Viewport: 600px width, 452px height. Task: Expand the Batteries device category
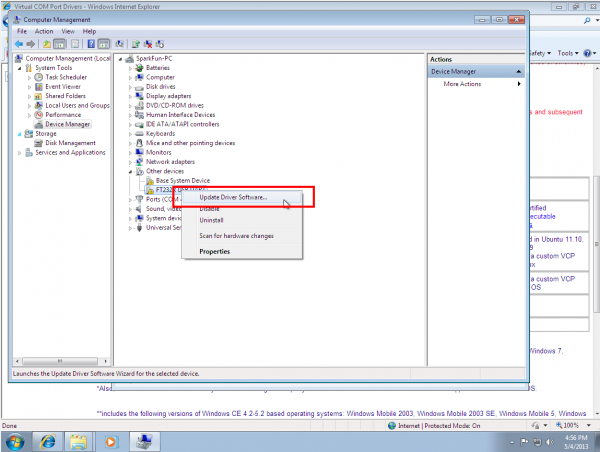[x=130, y=68]
